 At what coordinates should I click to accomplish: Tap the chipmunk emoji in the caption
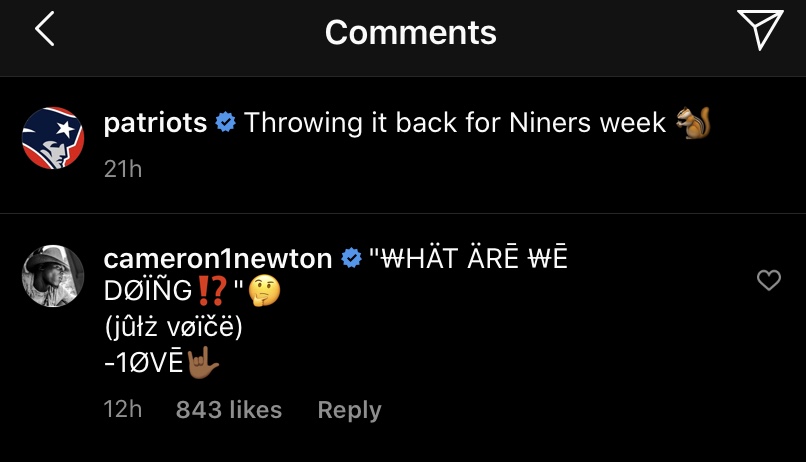coord(692,123)
